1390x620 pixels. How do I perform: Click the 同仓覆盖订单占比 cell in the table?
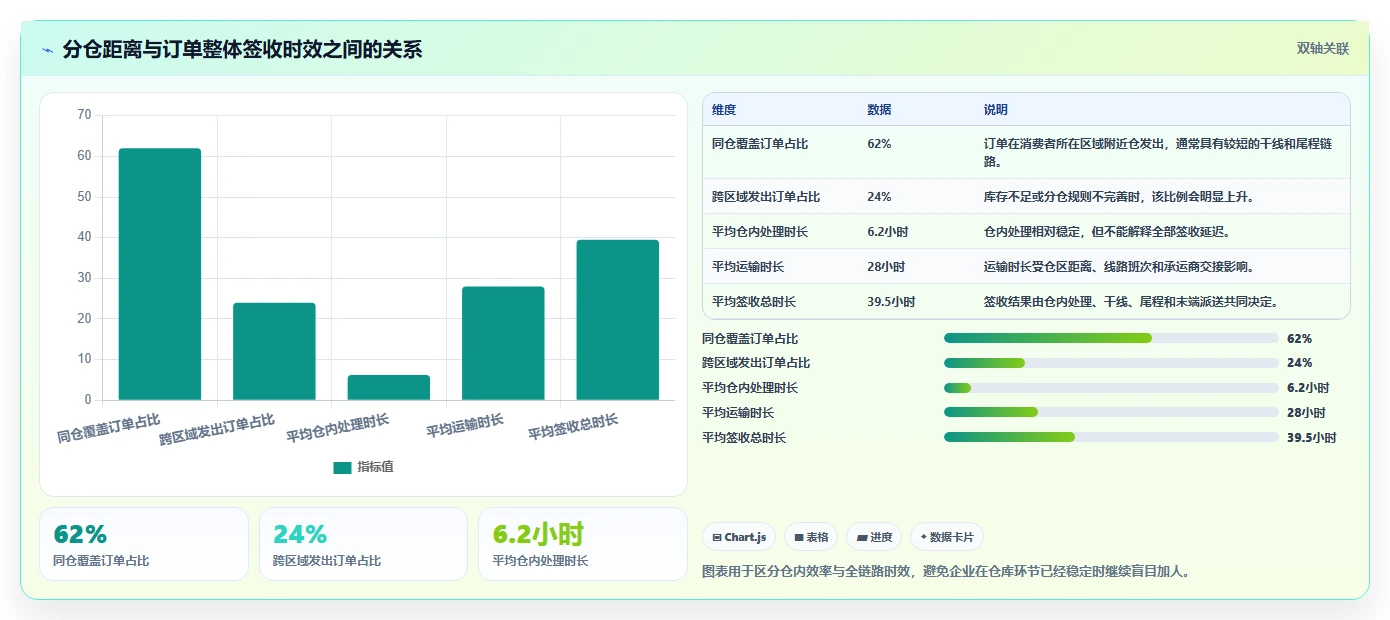(760, 144)
